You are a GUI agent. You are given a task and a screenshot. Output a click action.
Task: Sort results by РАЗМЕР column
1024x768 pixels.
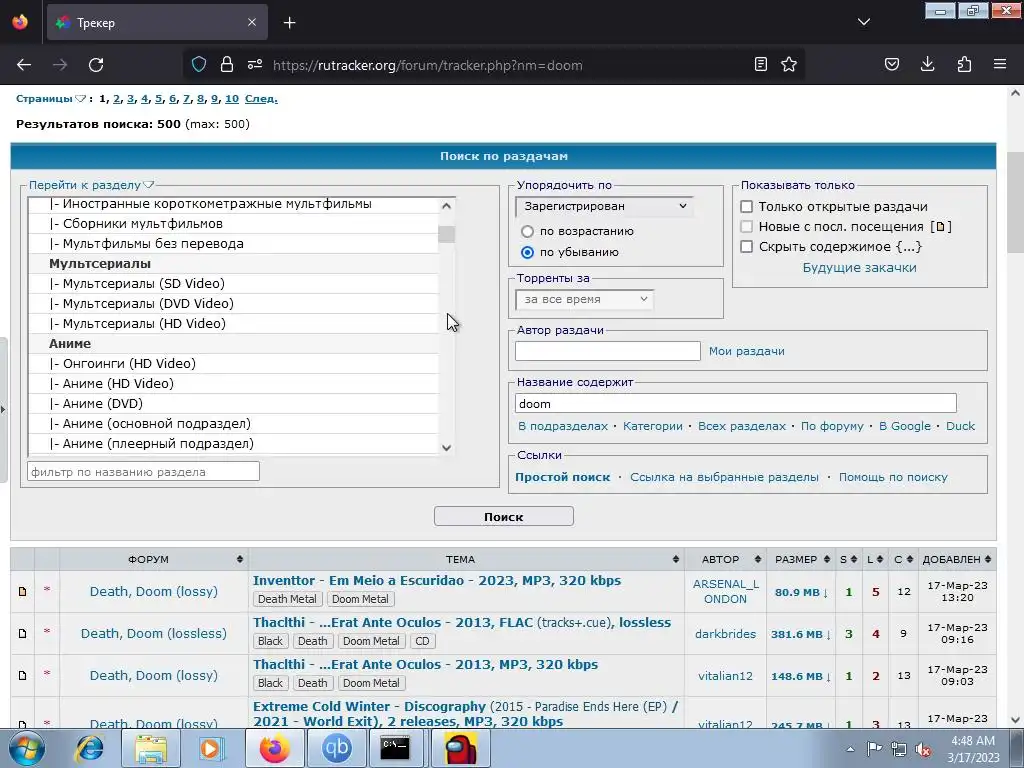(801, 559)
